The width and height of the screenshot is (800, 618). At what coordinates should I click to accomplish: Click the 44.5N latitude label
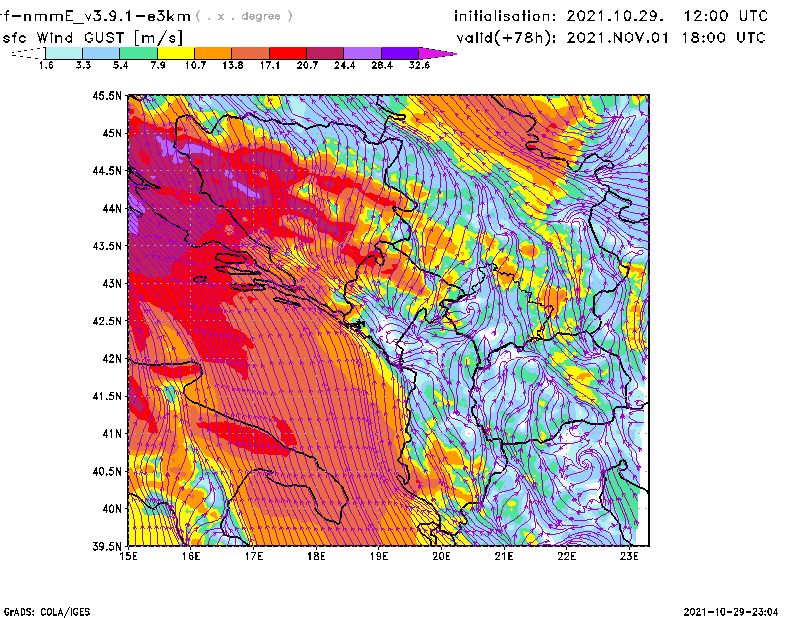[x=107, y=171]
